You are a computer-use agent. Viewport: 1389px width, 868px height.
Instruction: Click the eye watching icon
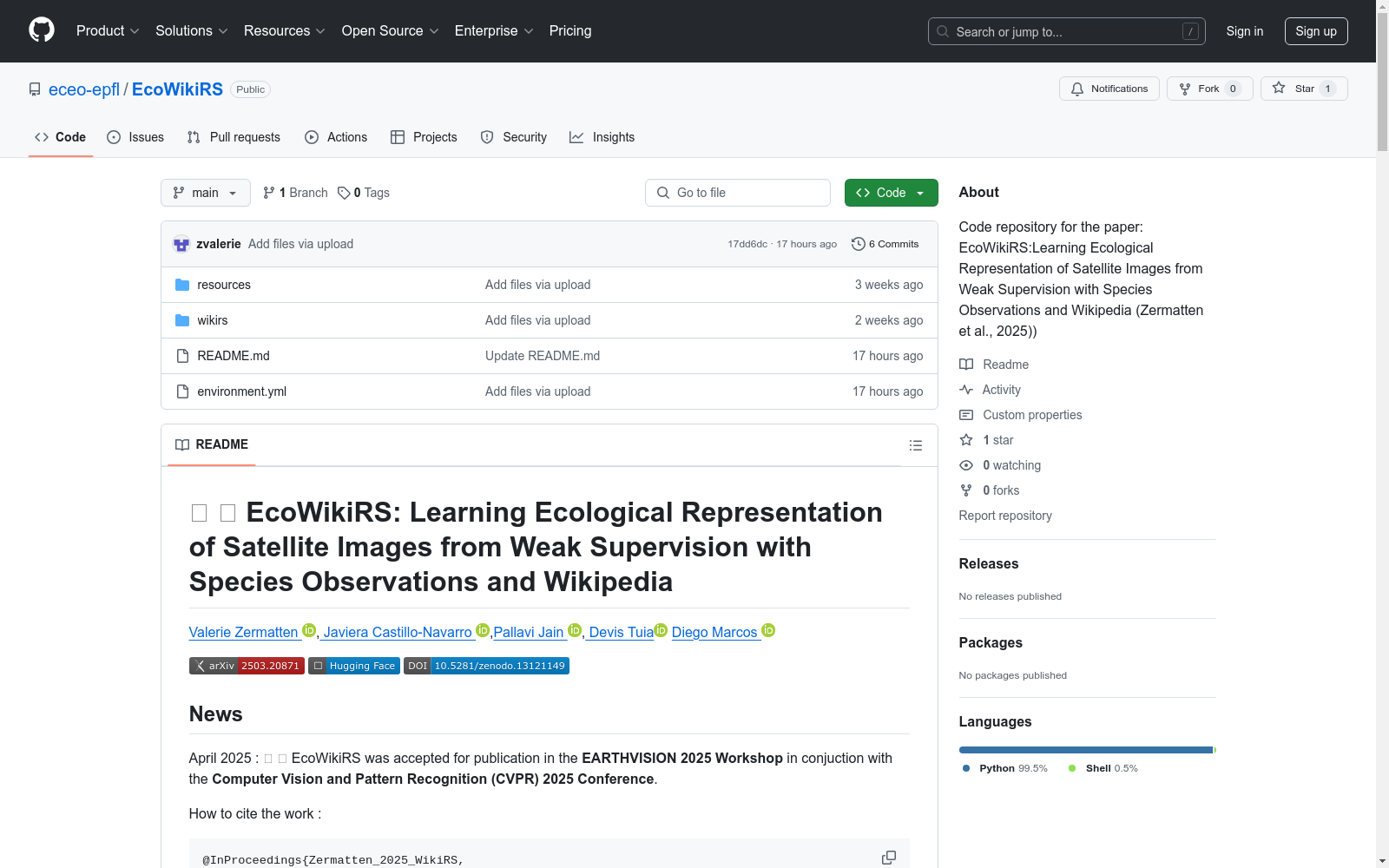(966, 465)
